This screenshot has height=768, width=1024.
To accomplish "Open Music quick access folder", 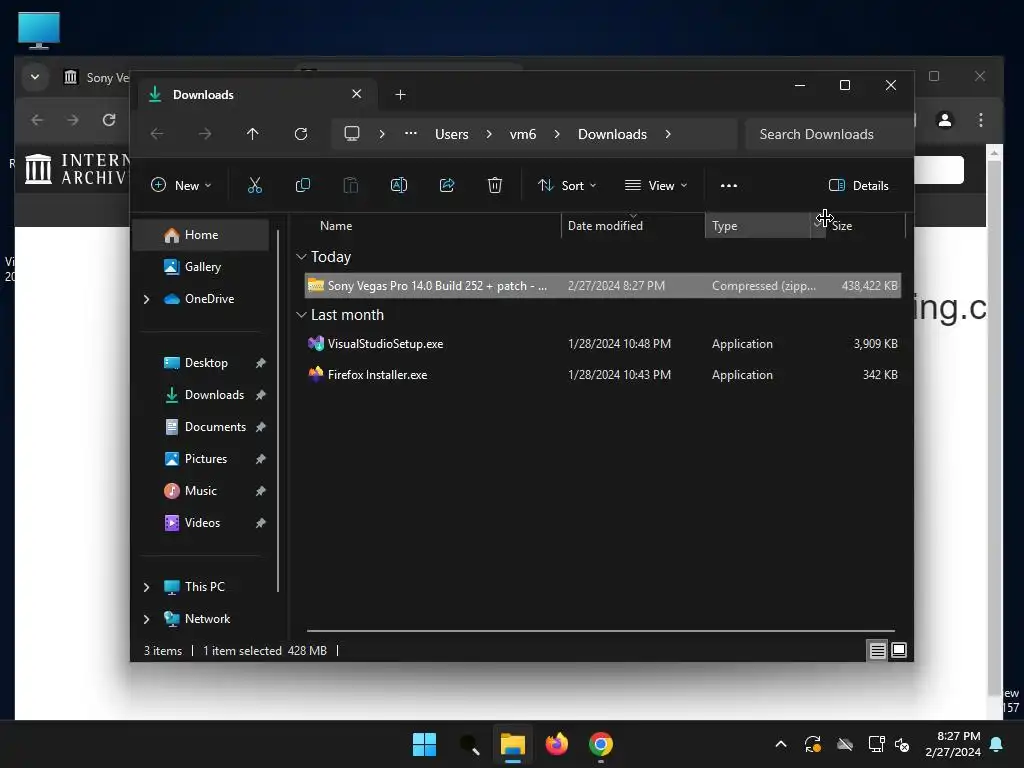I will [200, 491].
